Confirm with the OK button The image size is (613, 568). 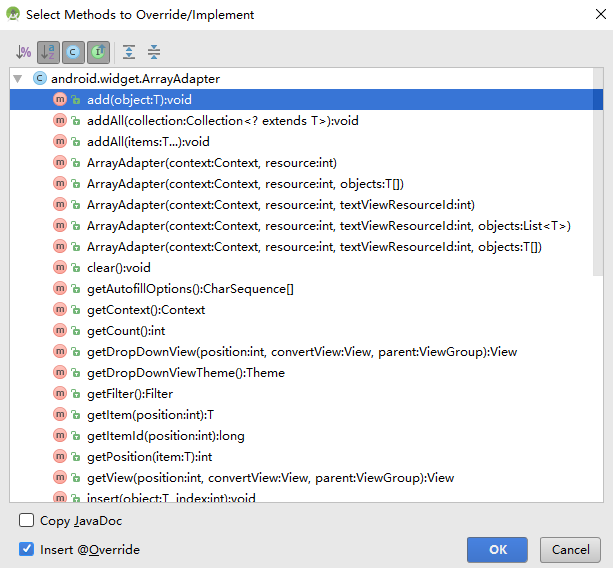pos(497,550)
